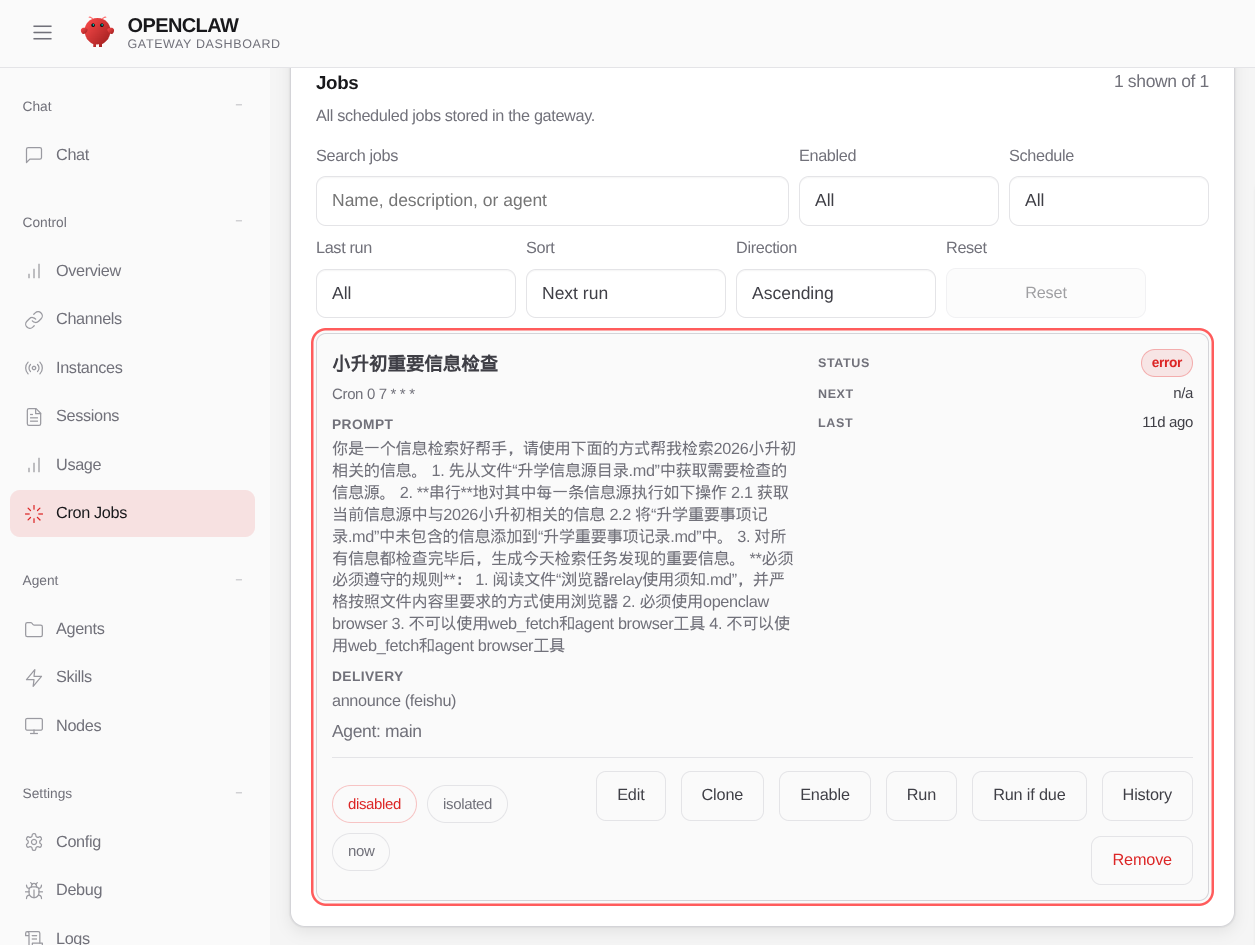Click the Instances broadcast icon

pyautogui.click(x=34, y=368)
